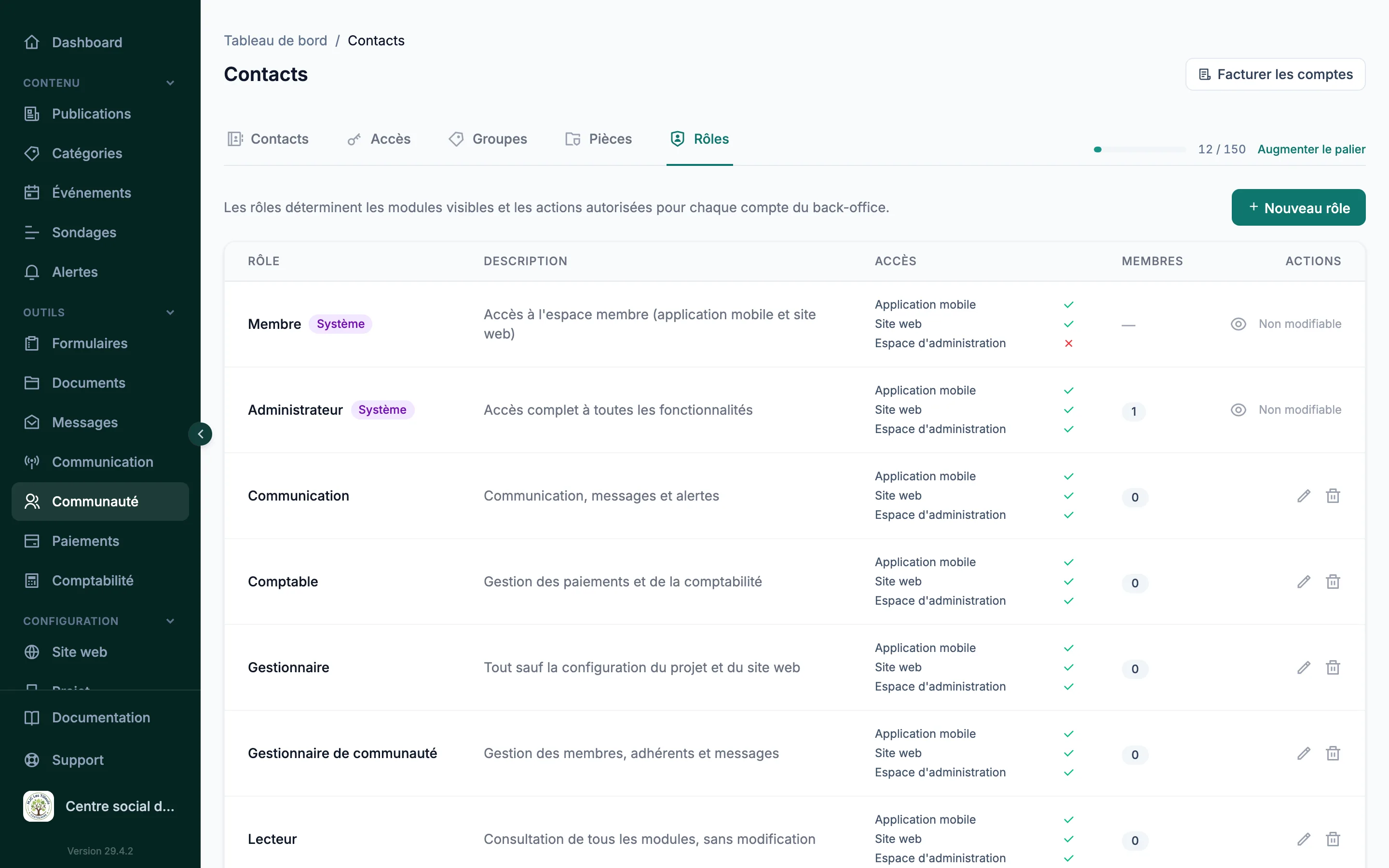Delete the Comptable role with trash icon
Screen dimensions: 1389x868
click(1333, 582)
